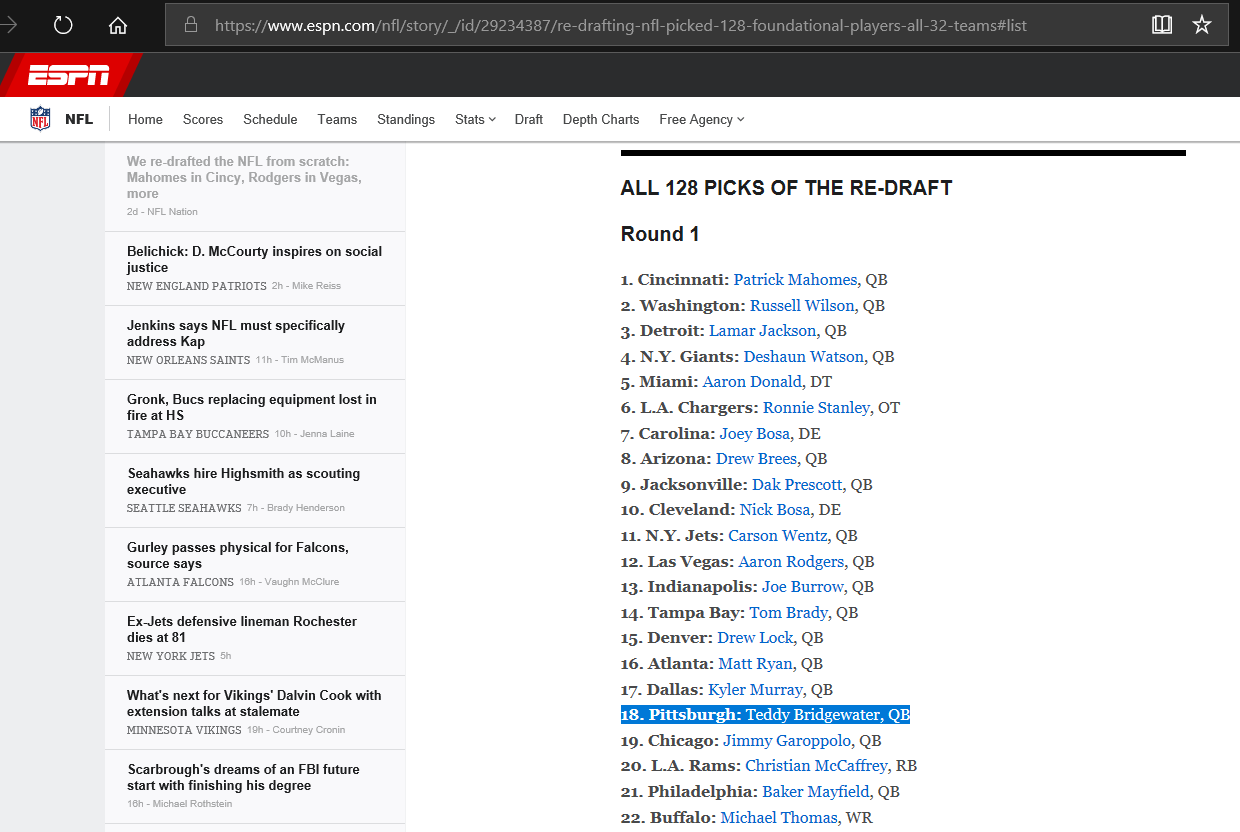Open the Standings nav item

click(406, 119)
